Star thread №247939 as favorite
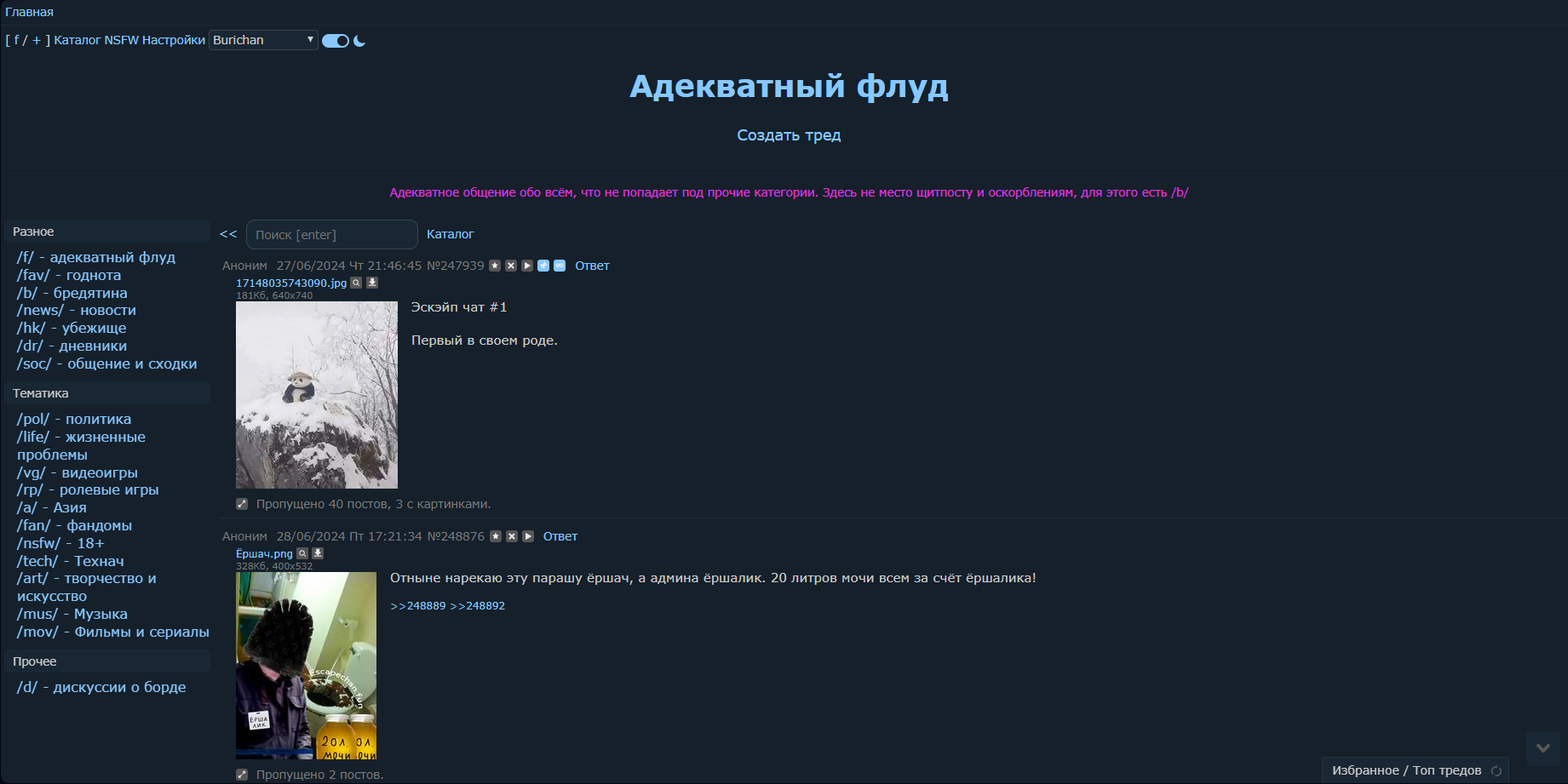 [x=495, y=266]
